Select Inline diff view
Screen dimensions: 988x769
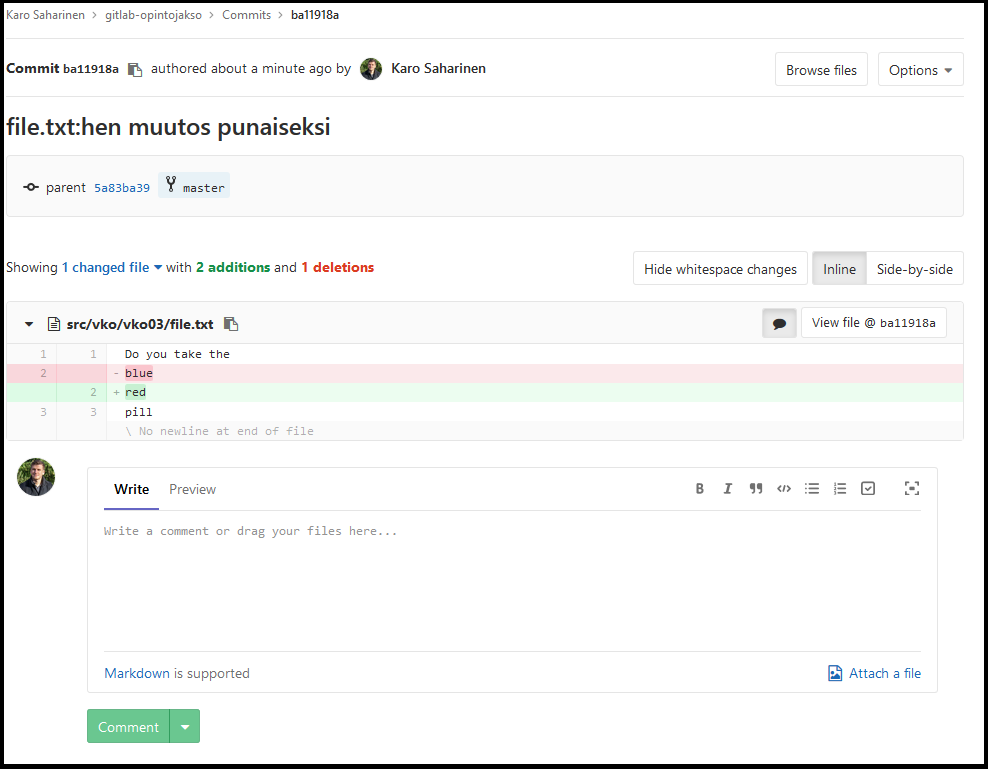[x=839, y=269]
